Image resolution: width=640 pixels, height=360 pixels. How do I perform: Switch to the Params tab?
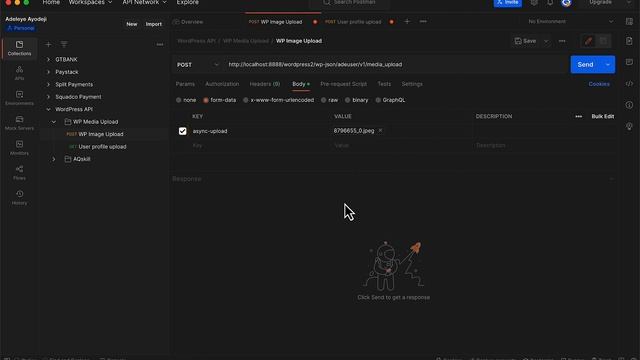pyautogui.click(x=185, y=84)
